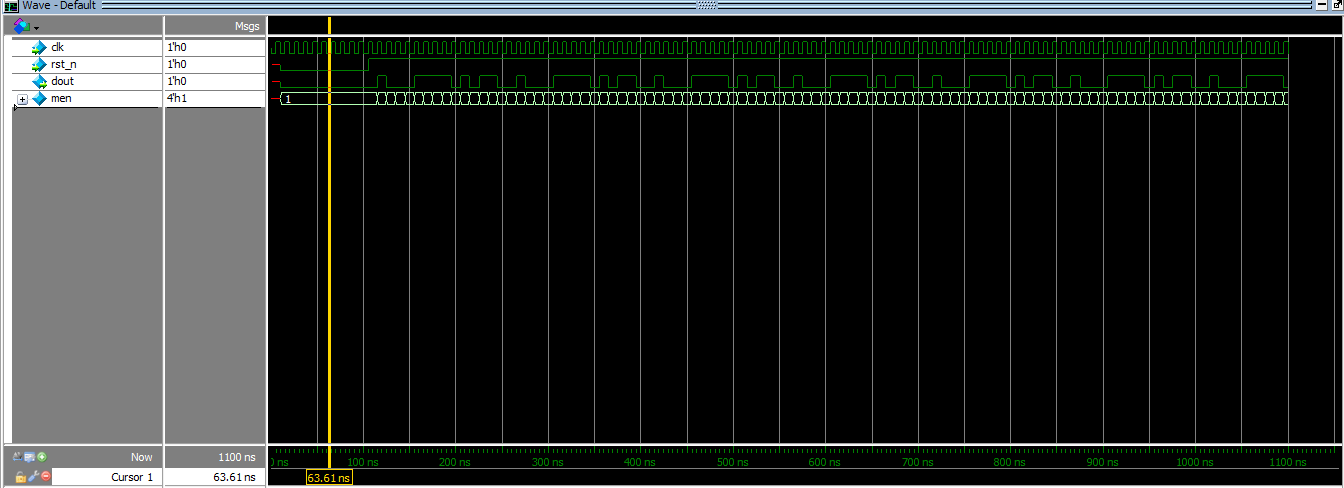
Task: Select the clk signal name
Action: pos(57,47)
